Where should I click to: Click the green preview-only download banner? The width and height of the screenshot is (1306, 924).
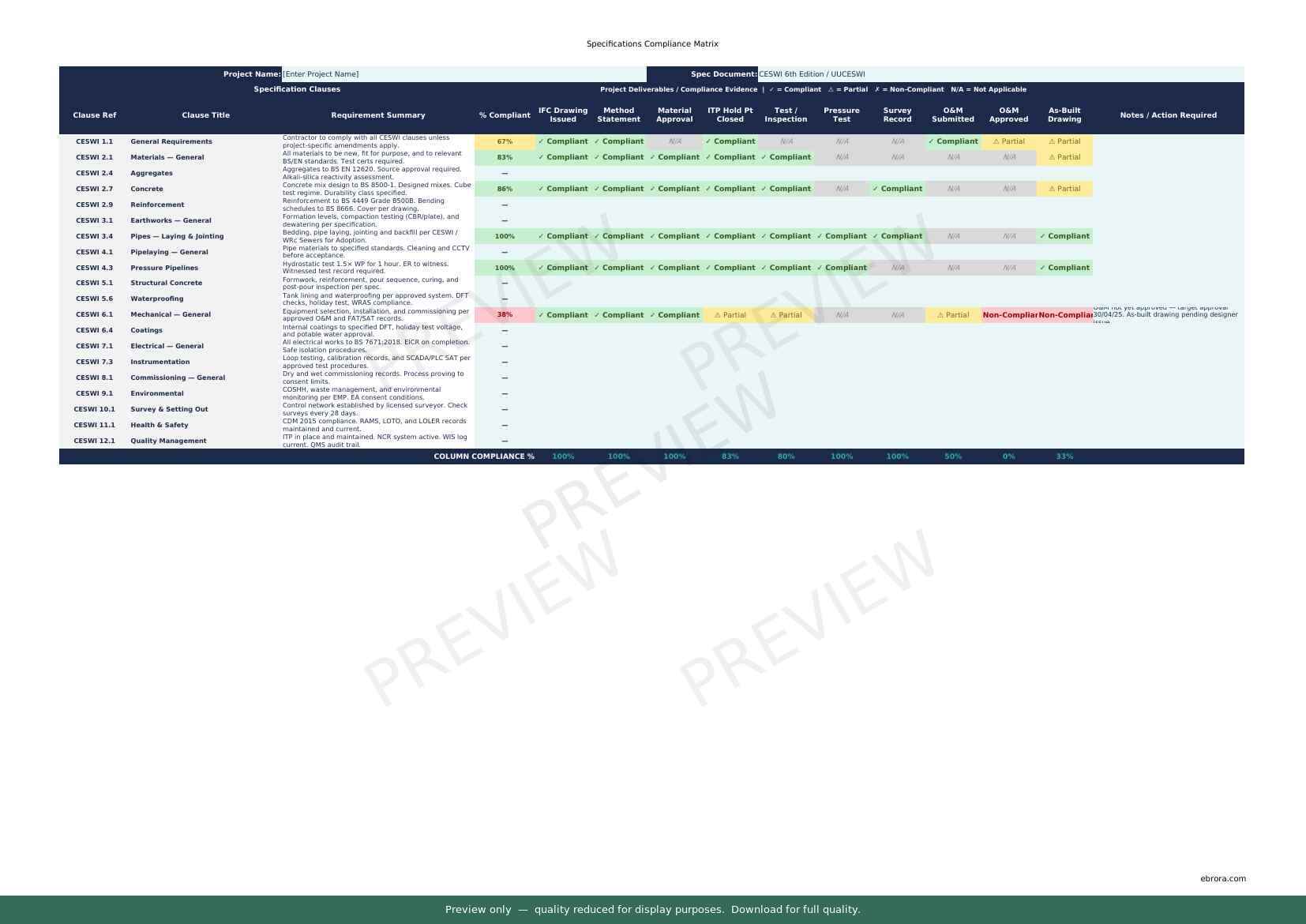pyautogui.click(x=652, y=909)
